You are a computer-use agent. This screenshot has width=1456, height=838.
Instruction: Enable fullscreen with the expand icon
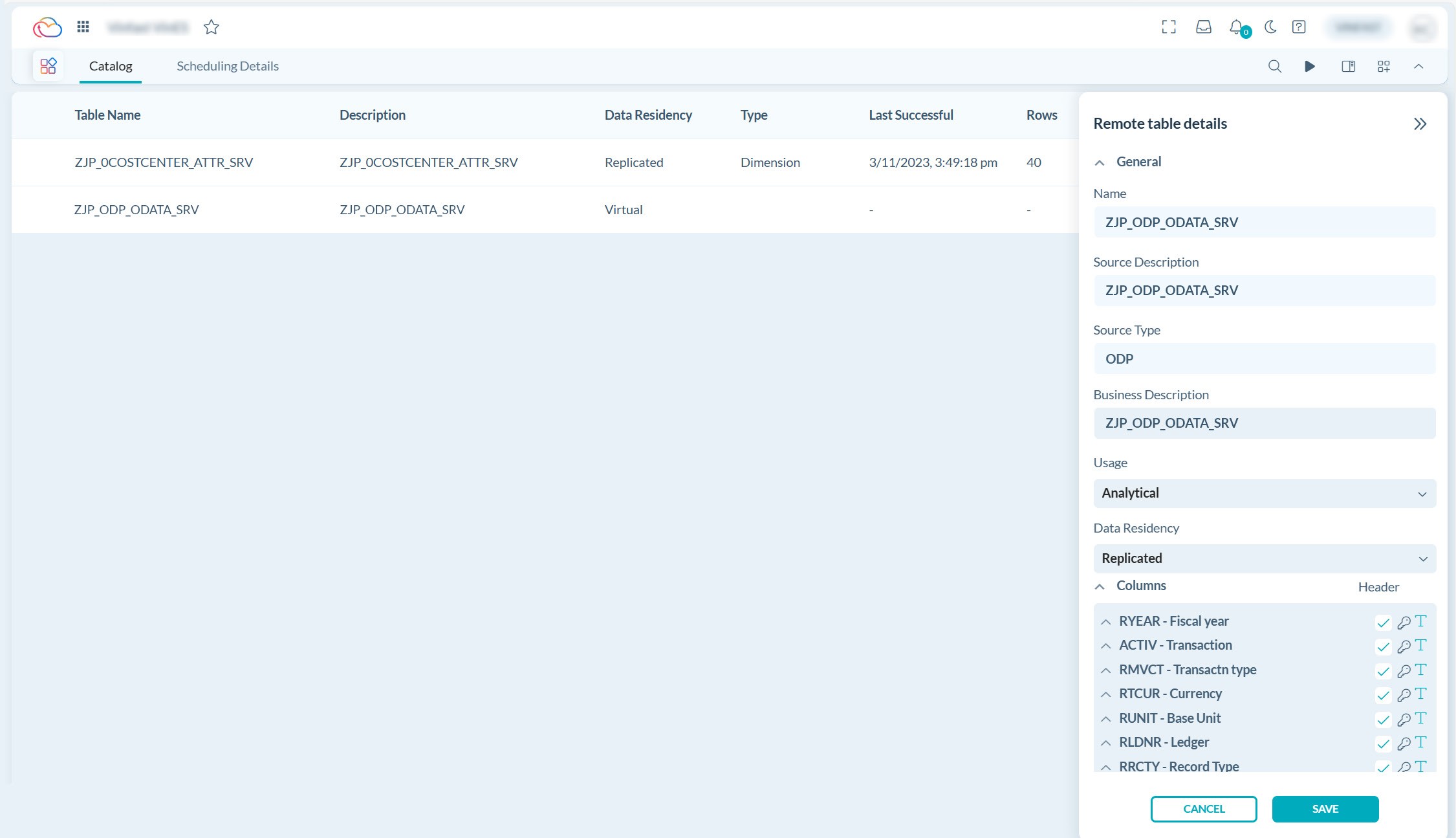[1169, 27]
